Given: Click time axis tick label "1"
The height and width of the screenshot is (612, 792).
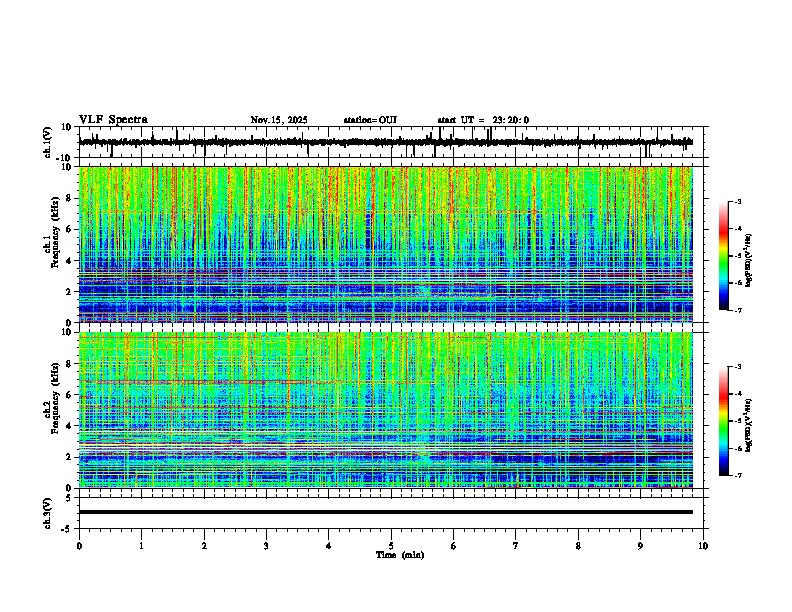Looking at the screenshot, I should [x=141, y=546].
